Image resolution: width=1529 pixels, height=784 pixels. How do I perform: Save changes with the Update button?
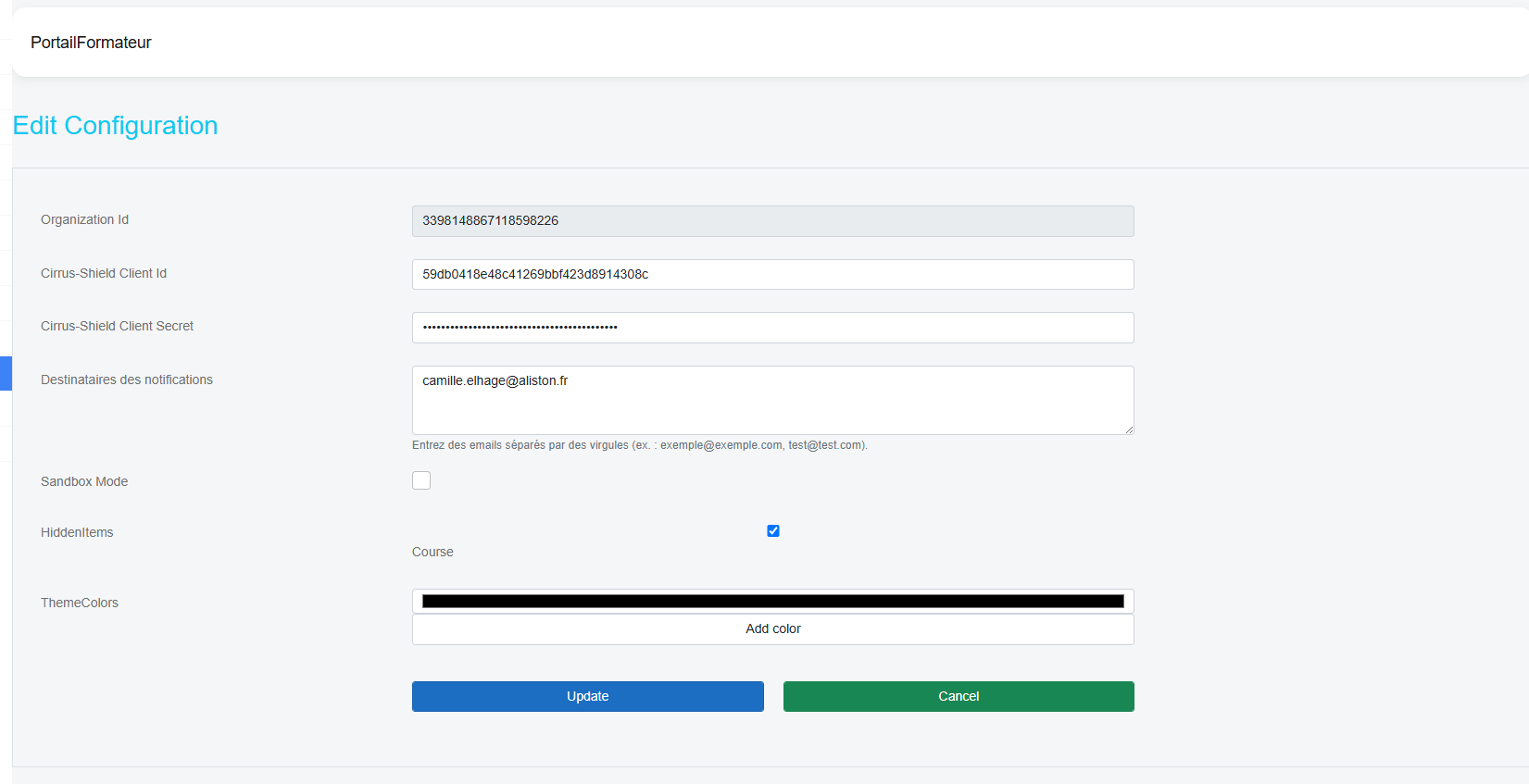click(x=588, y=696)
